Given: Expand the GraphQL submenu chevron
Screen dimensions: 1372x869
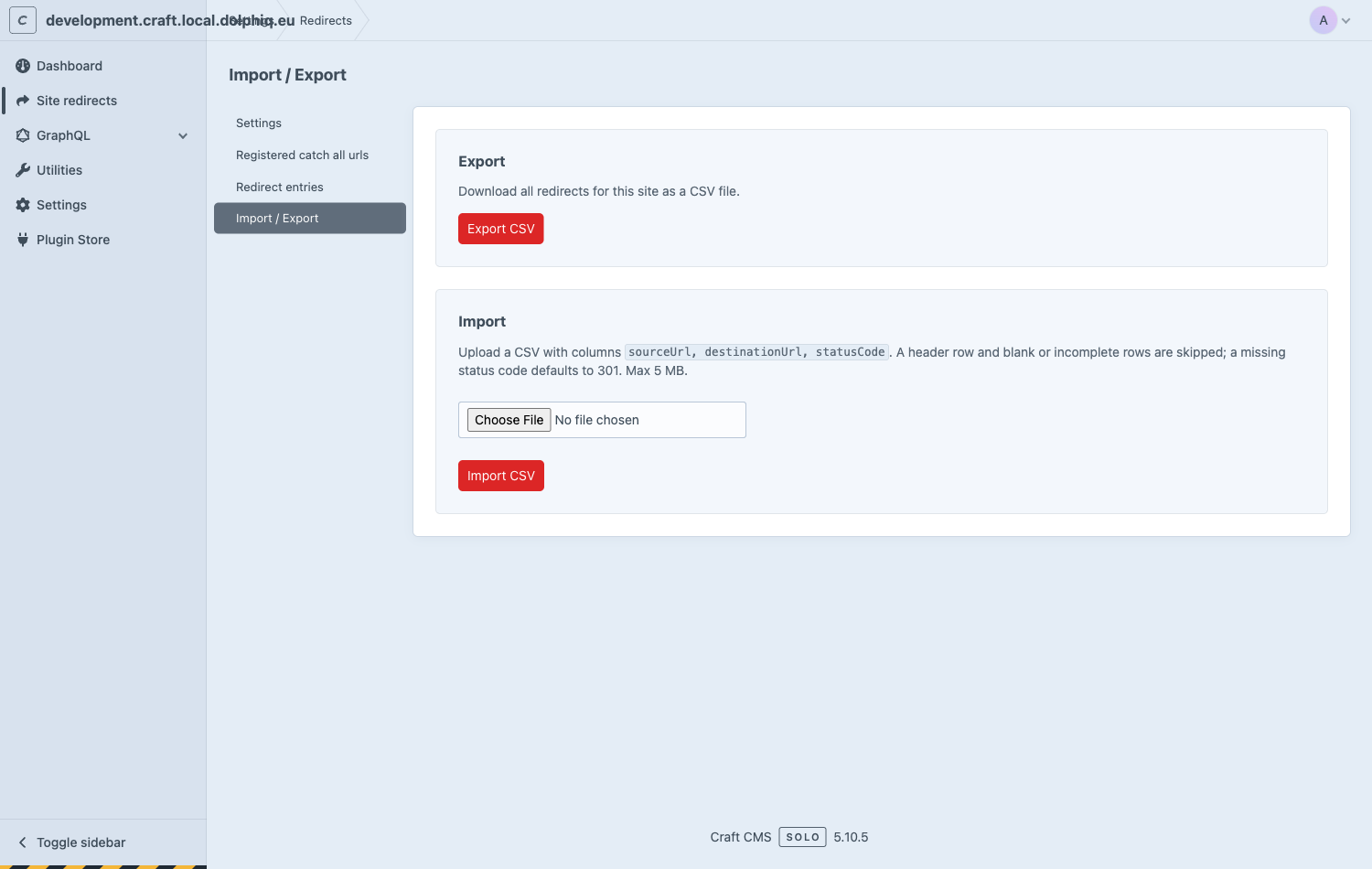Looking at the screenshot, I should click(183, 135).
